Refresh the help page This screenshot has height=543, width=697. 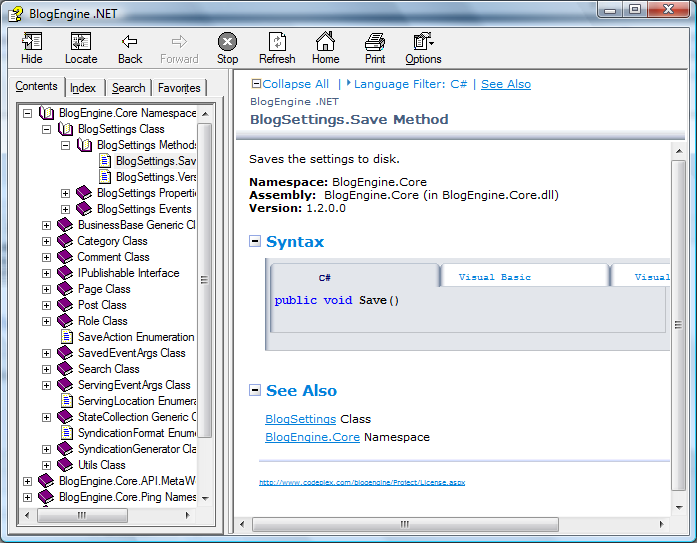(x=277, y=42)
